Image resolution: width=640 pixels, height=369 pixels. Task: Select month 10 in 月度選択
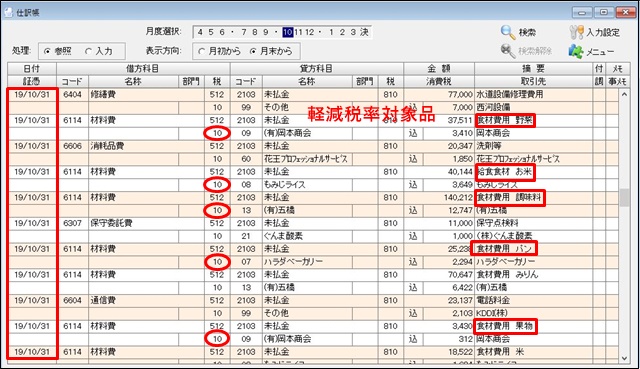point(288,32)
